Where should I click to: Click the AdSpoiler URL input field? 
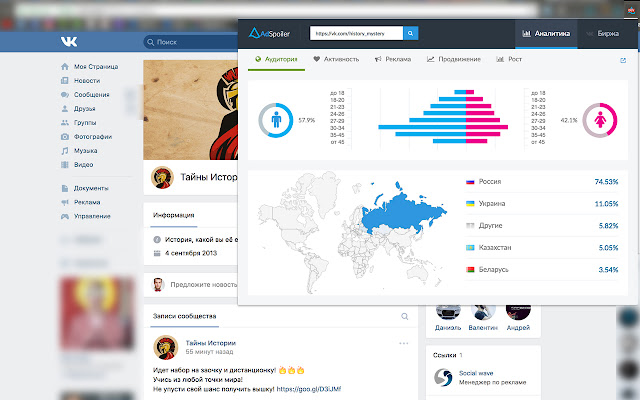click(x=355, y=33)
